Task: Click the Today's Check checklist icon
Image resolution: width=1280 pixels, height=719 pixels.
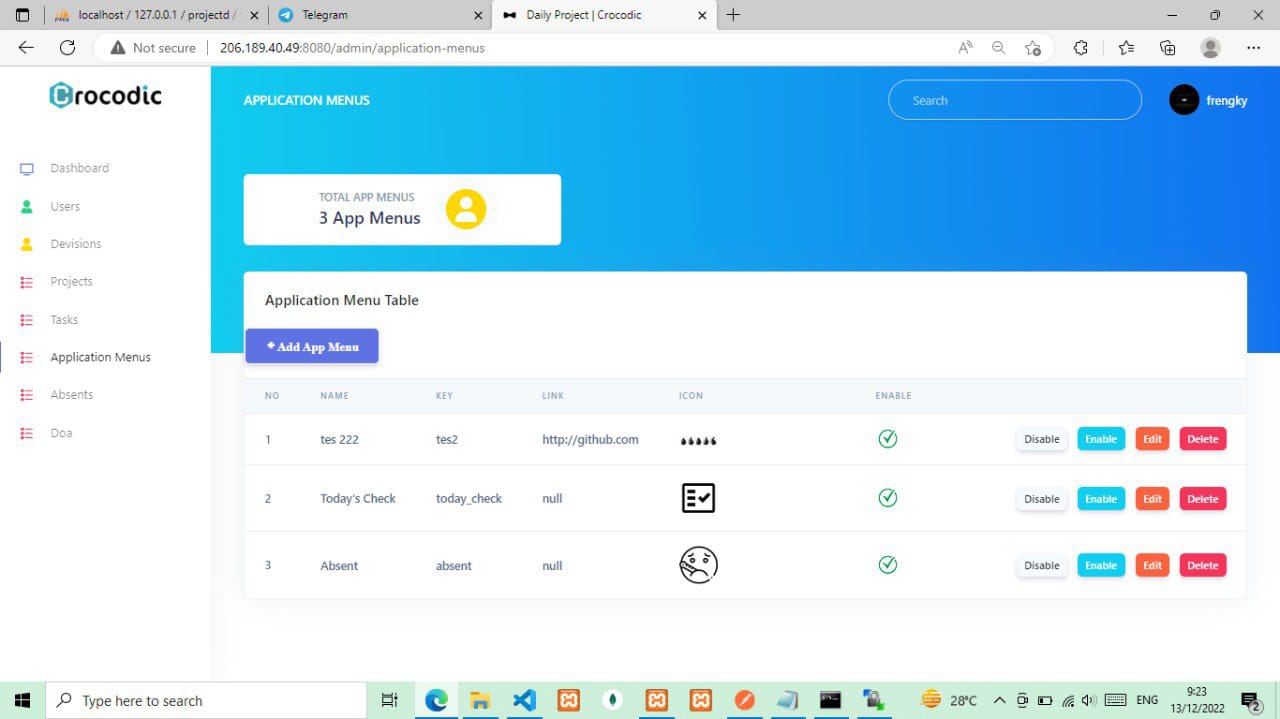Action: point(698,498)
